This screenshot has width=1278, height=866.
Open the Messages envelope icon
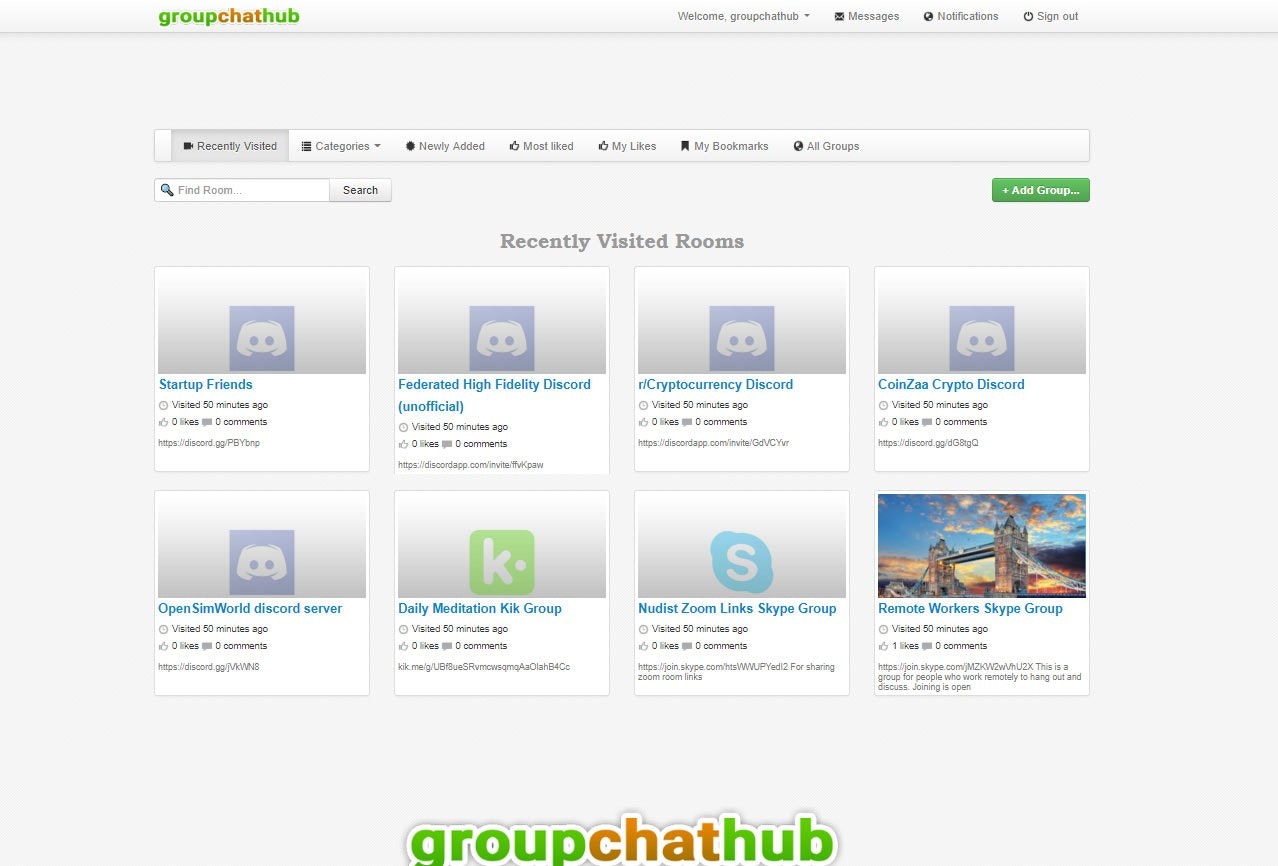pyautogui.click(x=838, y=16)
